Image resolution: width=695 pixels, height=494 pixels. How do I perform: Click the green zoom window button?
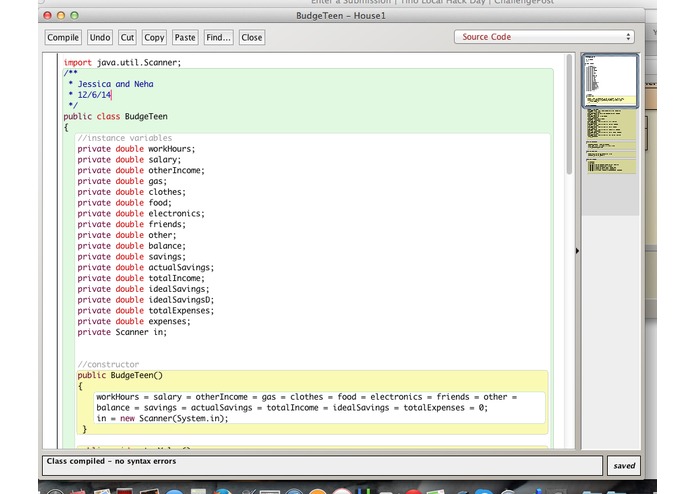point(74,16)
